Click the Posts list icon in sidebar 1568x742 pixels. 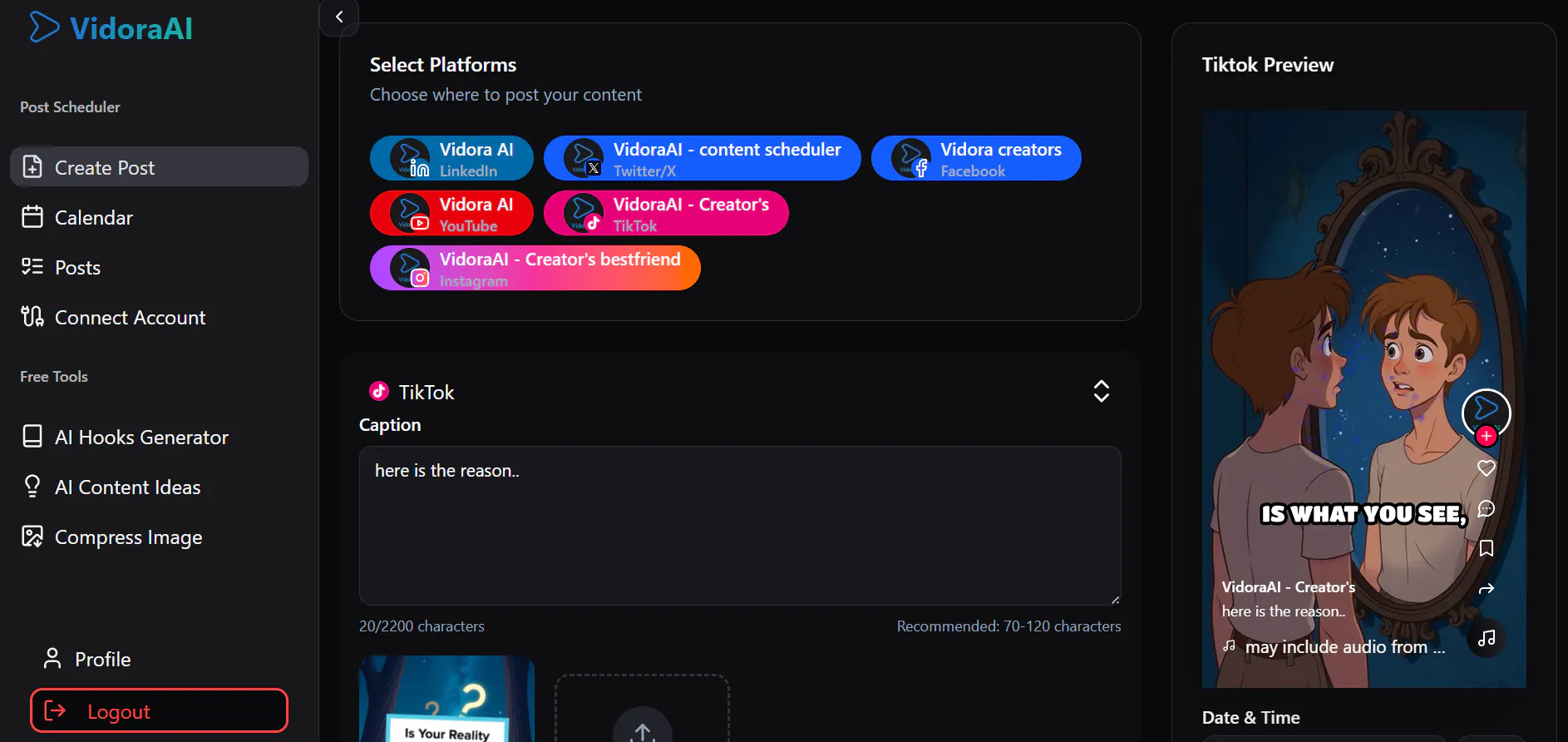tap(32, 267)
